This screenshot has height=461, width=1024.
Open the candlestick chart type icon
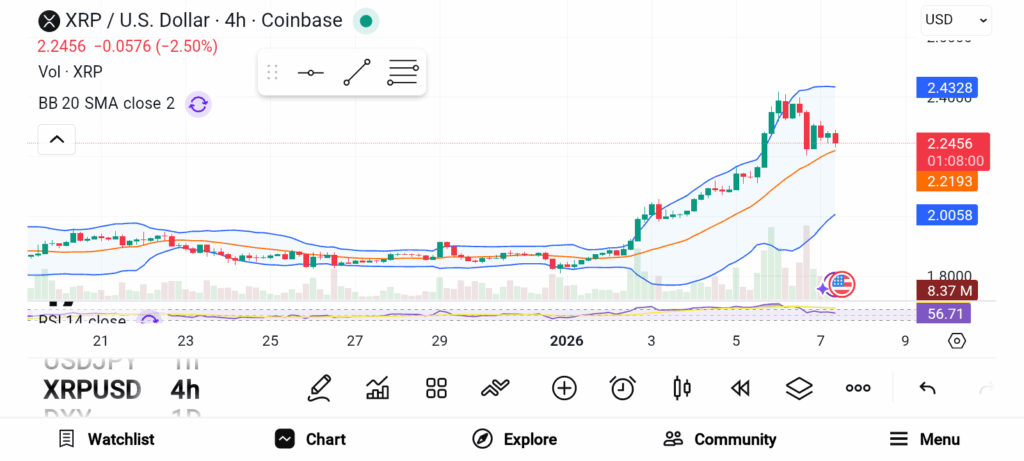click(682, 388)
